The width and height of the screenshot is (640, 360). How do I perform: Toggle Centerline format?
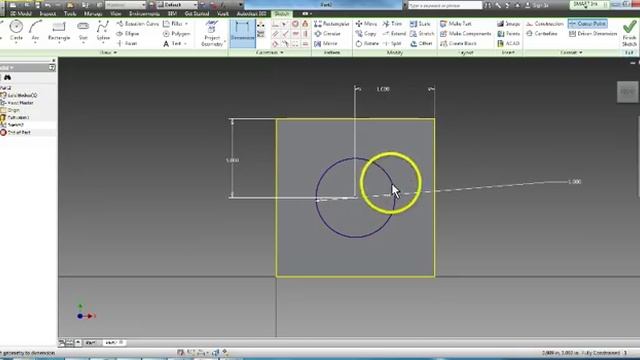pyautogui.click(x=542, y=33)
